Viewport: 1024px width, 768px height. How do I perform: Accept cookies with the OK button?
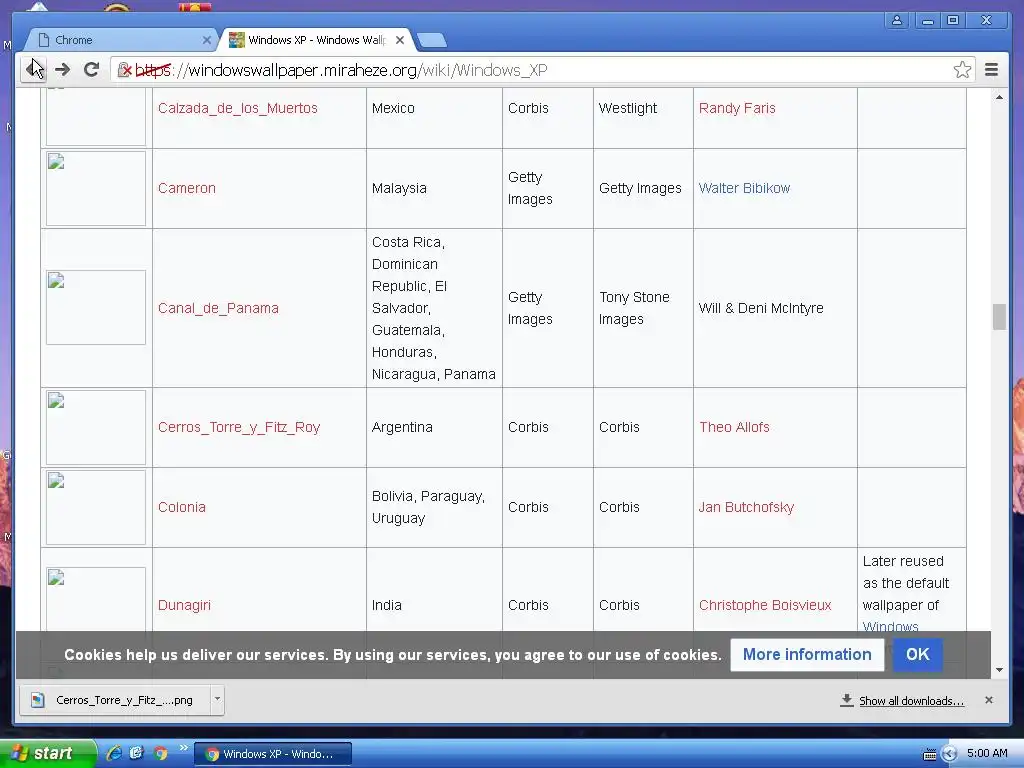pos(918,654)
